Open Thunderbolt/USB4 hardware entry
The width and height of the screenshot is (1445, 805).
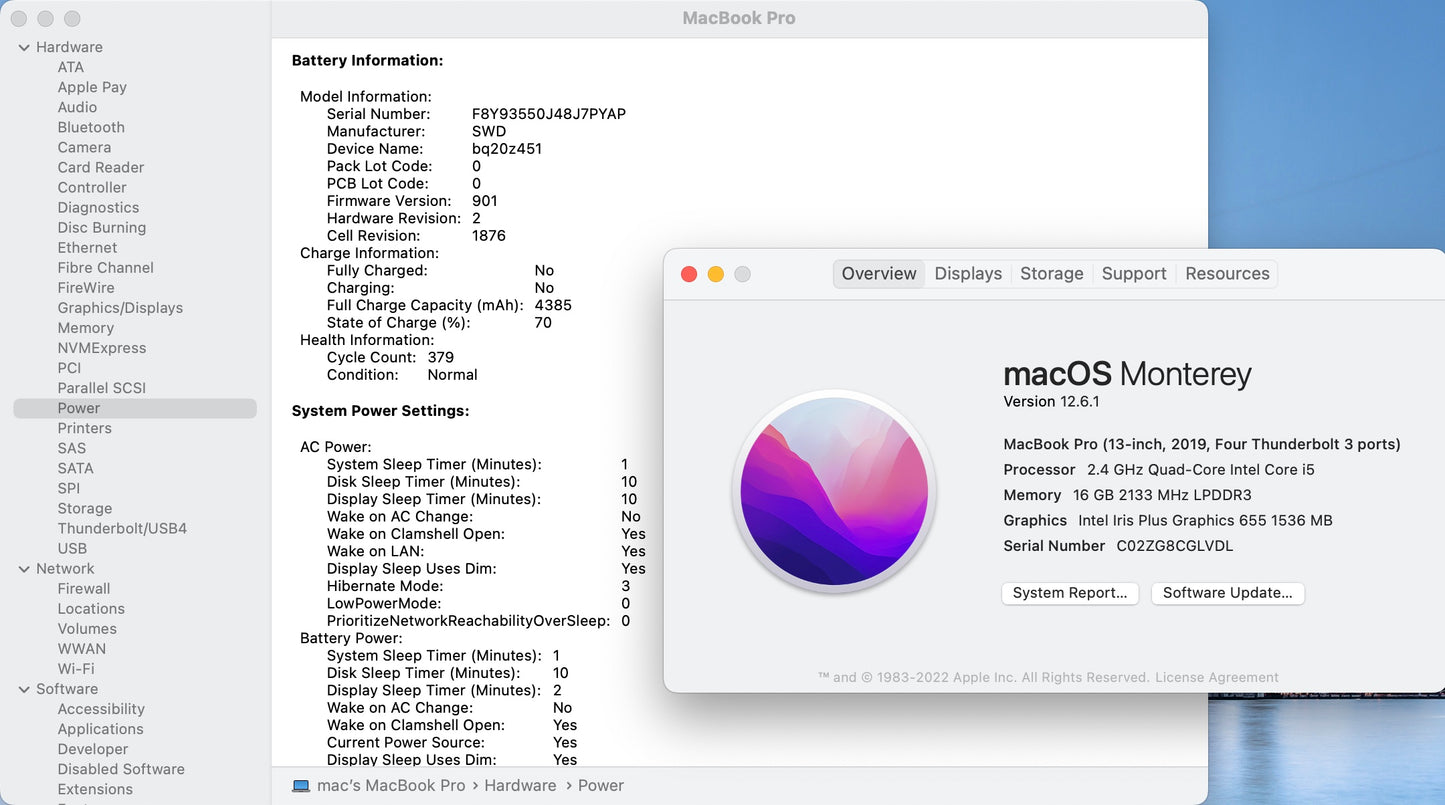point(122,528)
